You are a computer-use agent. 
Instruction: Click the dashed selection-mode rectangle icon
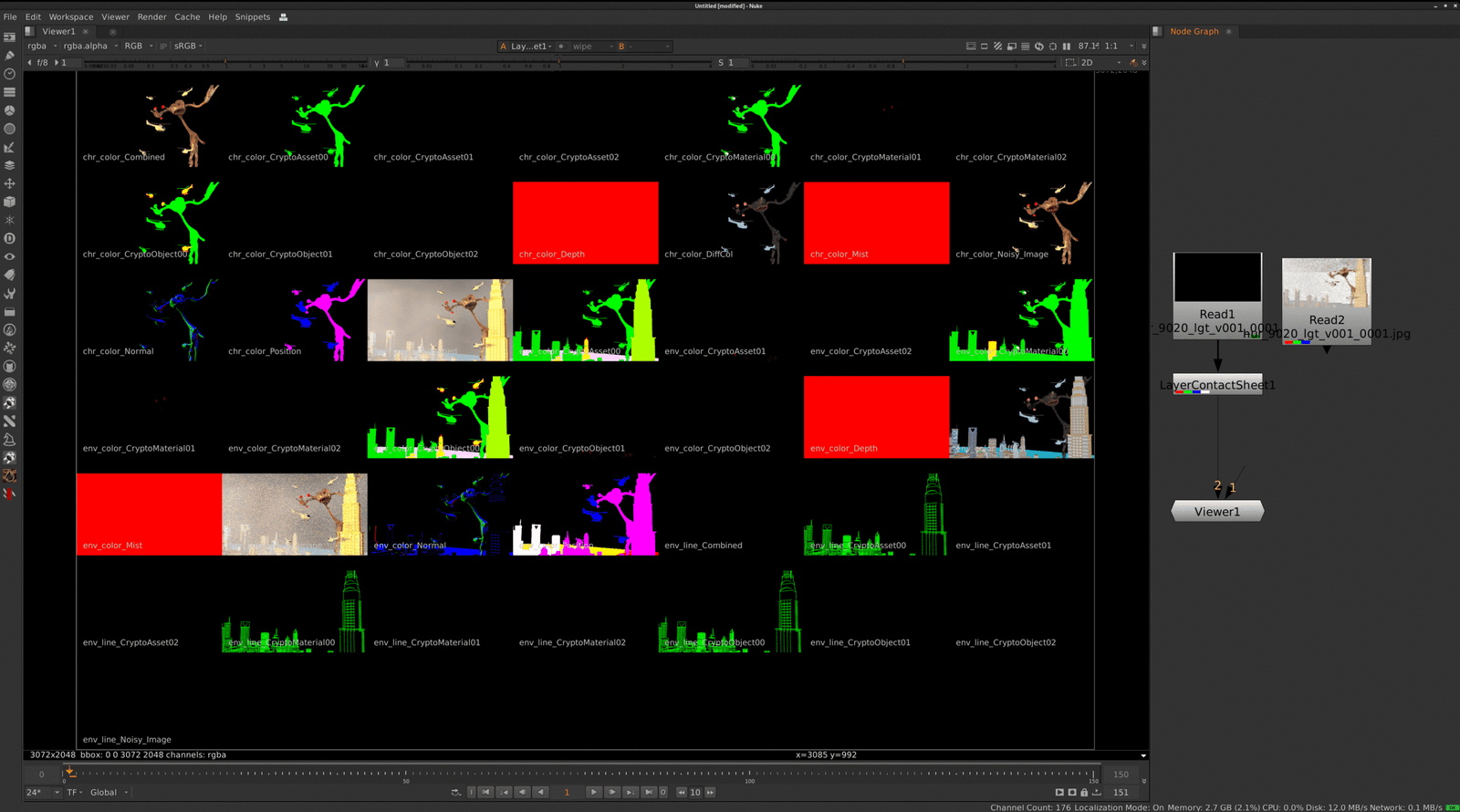1070,63
